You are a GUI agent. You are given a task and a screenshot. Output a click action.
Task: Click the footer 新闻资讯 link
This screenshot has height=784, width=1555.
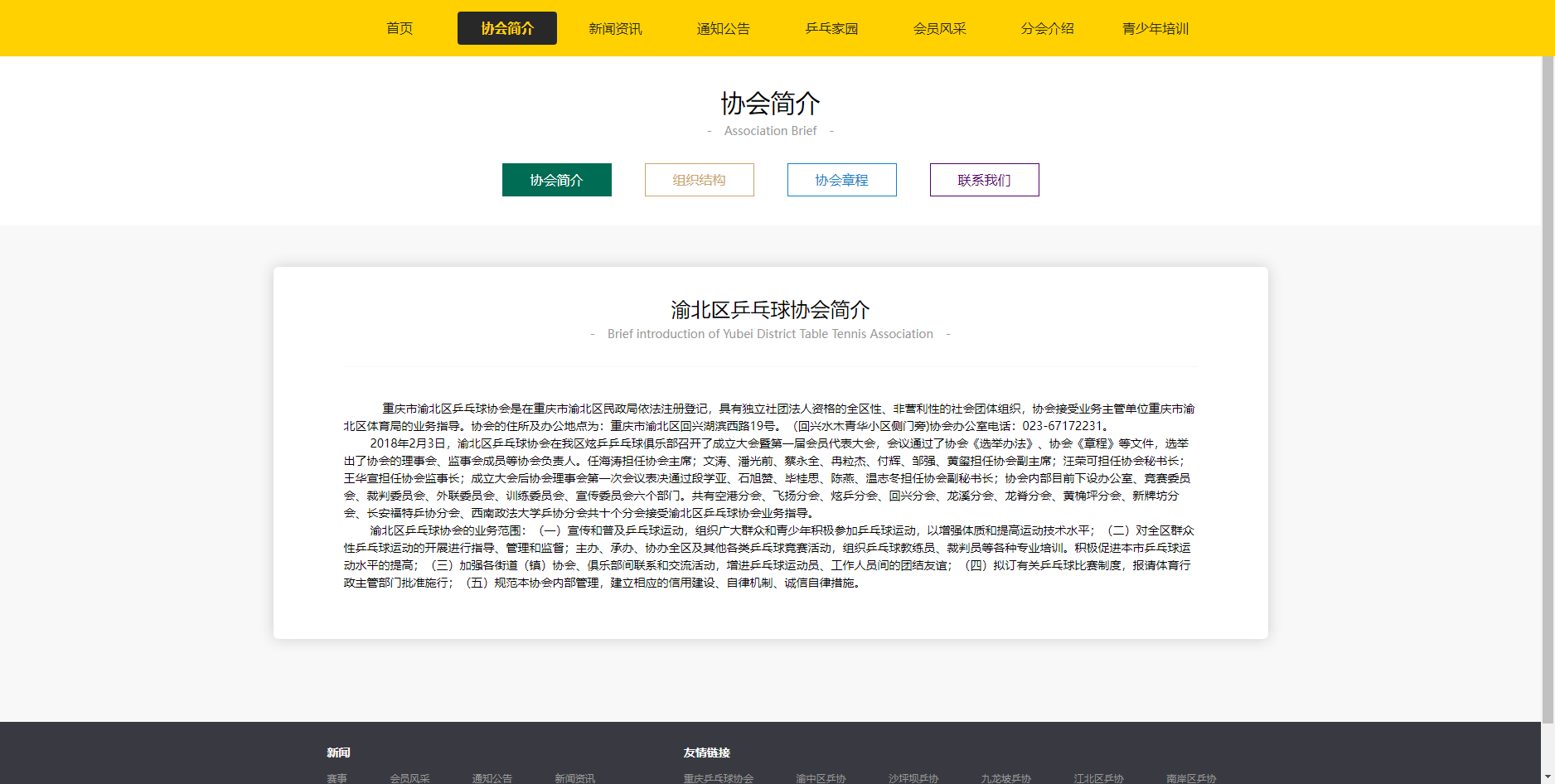[574, 778]
